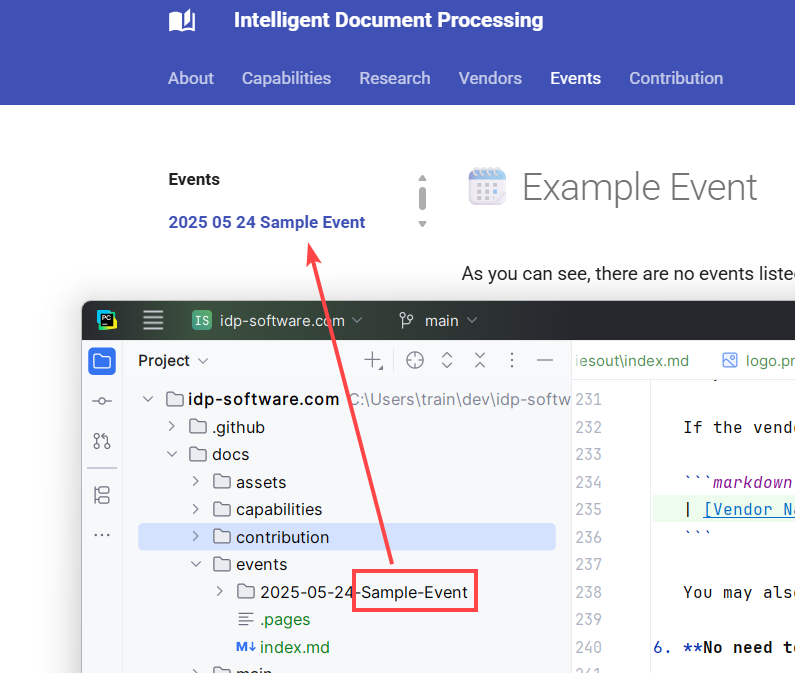Image resolution: width=795 pixels, height=673 pixels.
Task: Open the Project panel options kebab menu
Action: (512, 361)
